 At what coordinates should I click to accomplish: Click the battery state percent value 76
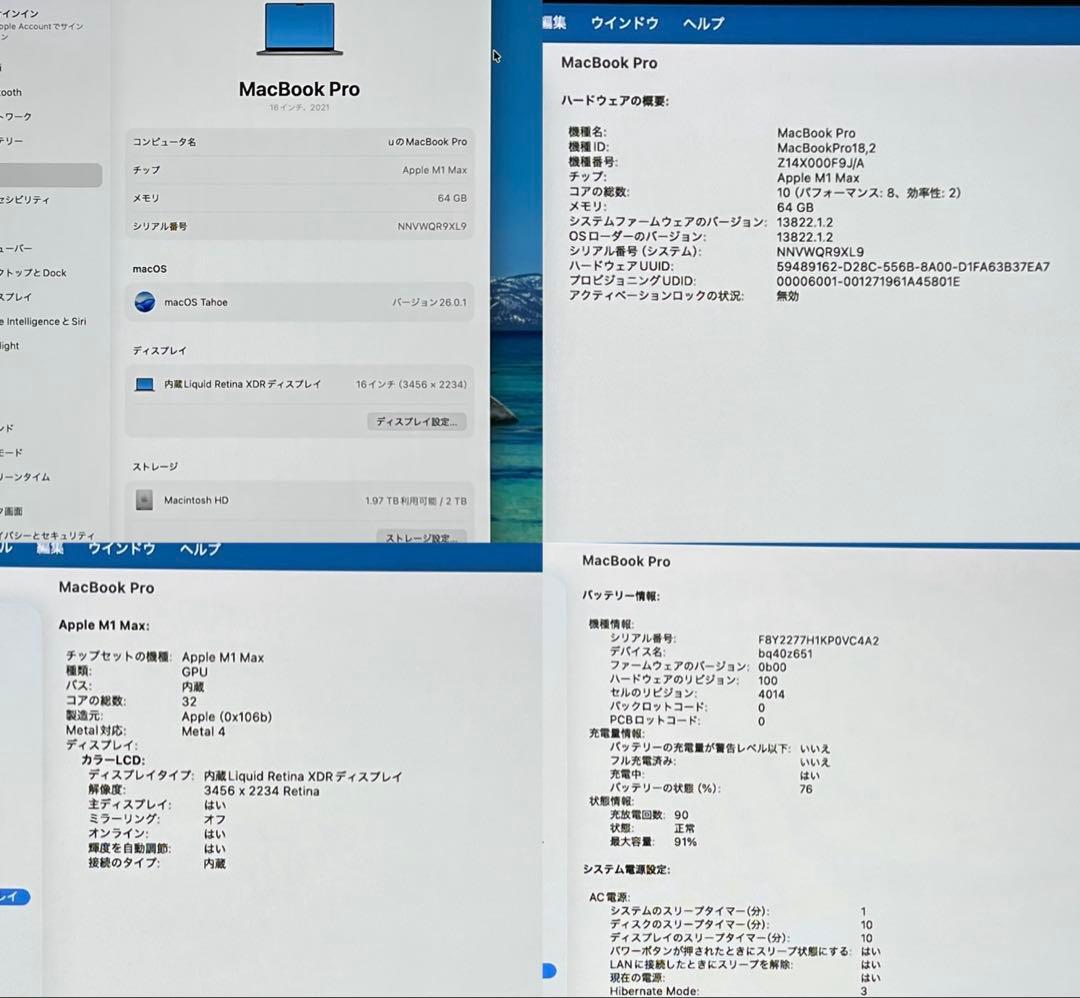[806, 789]
